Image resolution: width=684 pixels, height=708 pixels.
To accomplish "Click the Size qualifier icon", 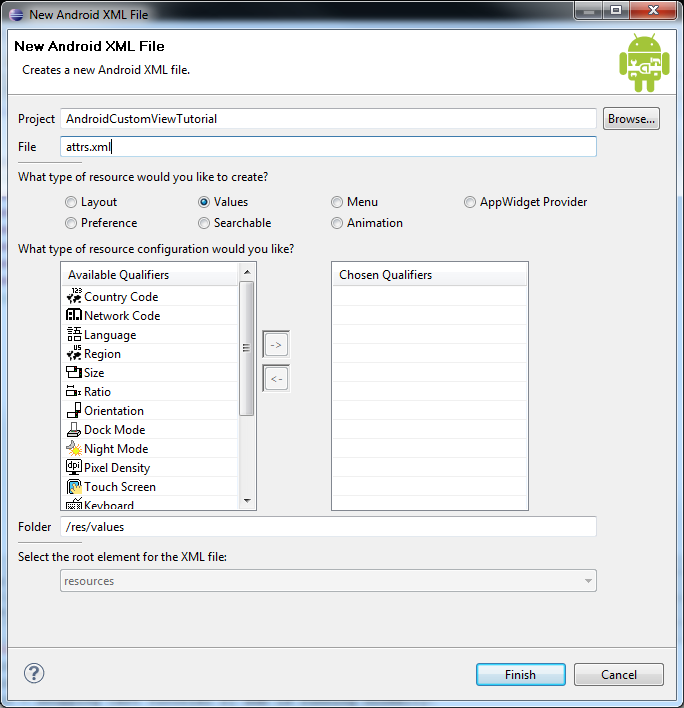I will tap(74, 372).
